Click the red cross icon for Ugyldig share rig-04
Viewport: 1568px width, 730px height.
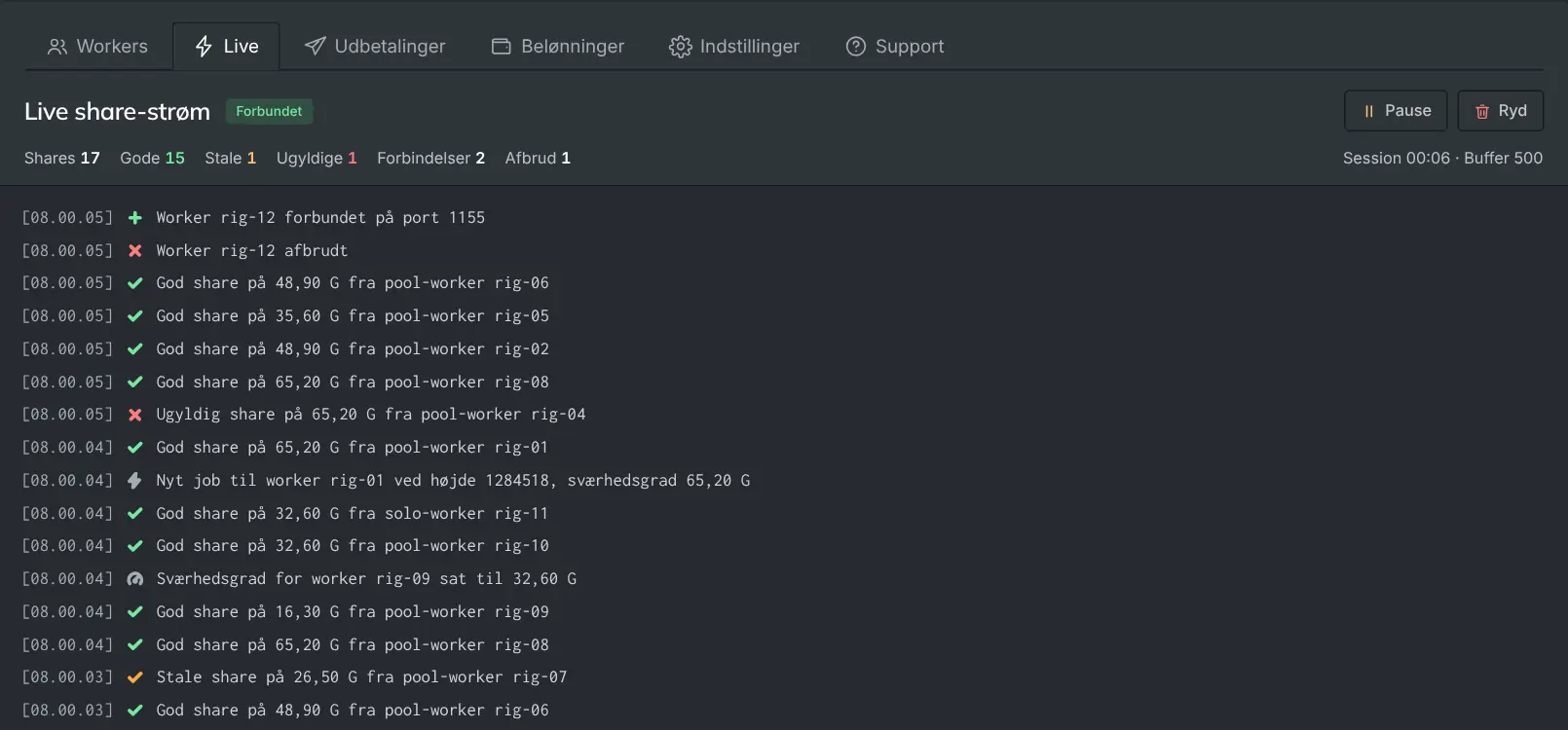point(135,415)
